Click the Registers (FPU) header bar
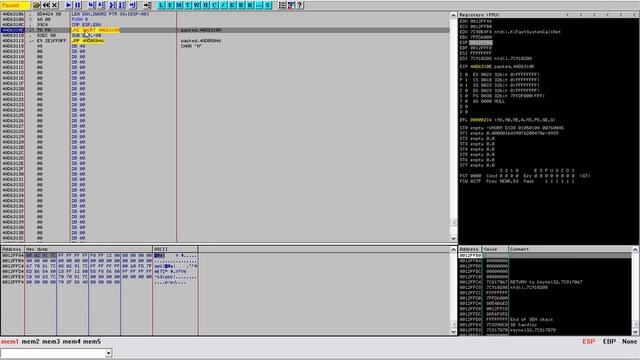The image size is (640, 360). coord(549,15)
